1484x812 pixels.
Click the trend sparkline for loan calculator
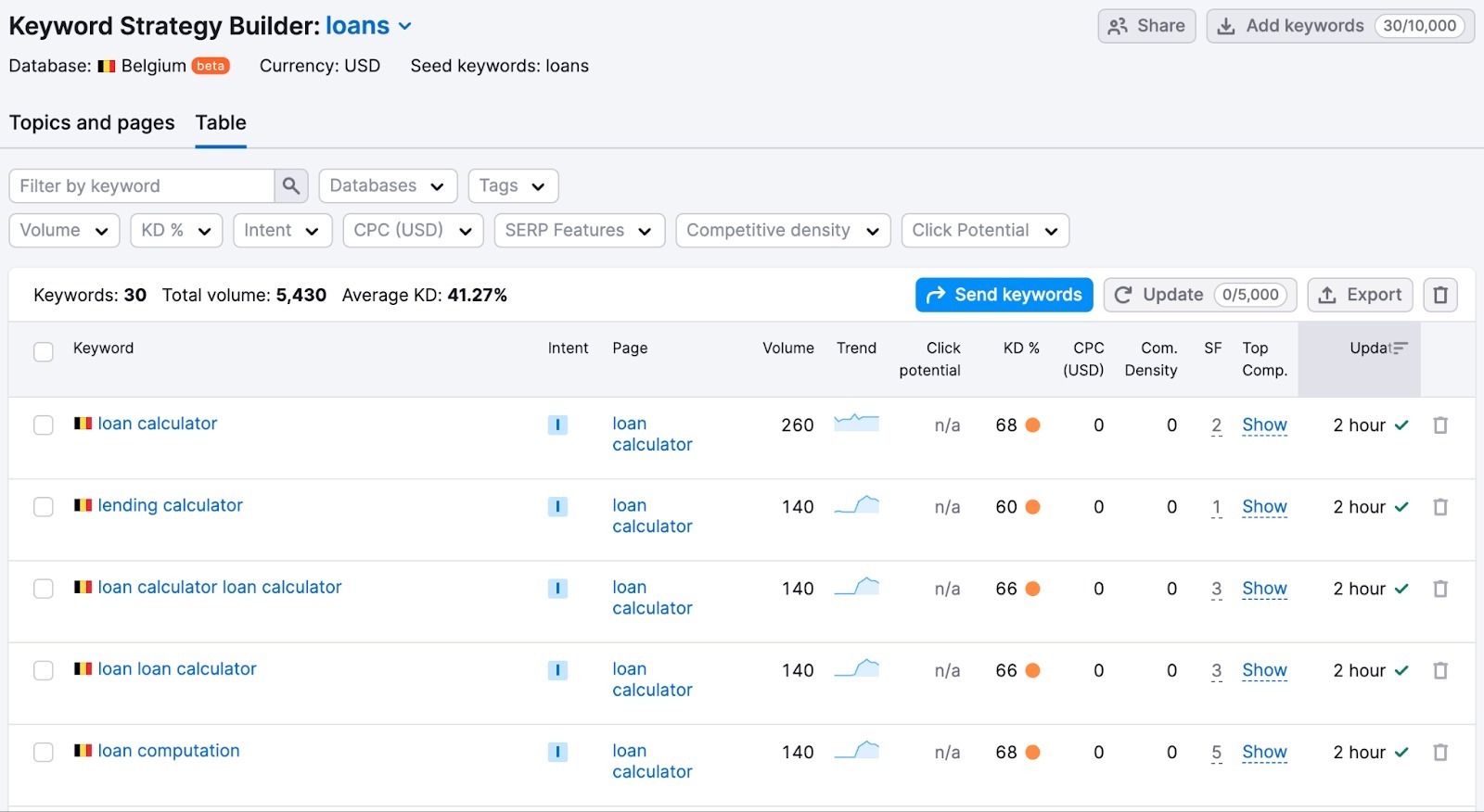click(x=856, y=423)
